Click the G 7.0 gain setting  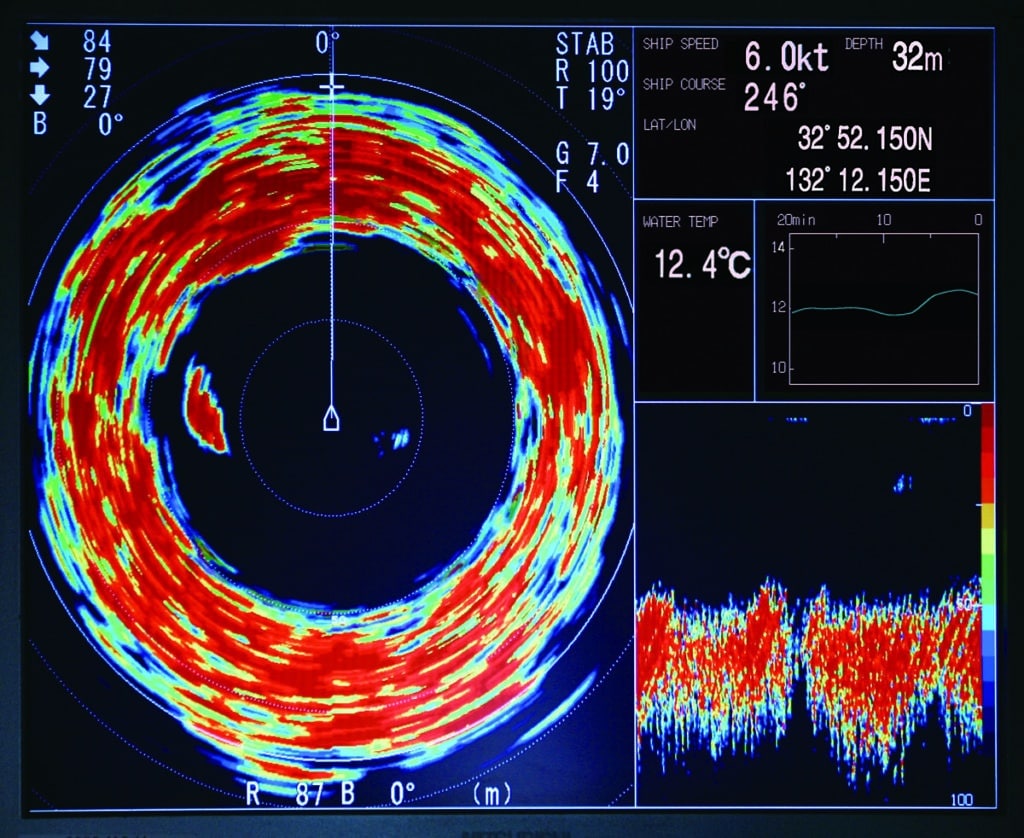tap(592, 154)
